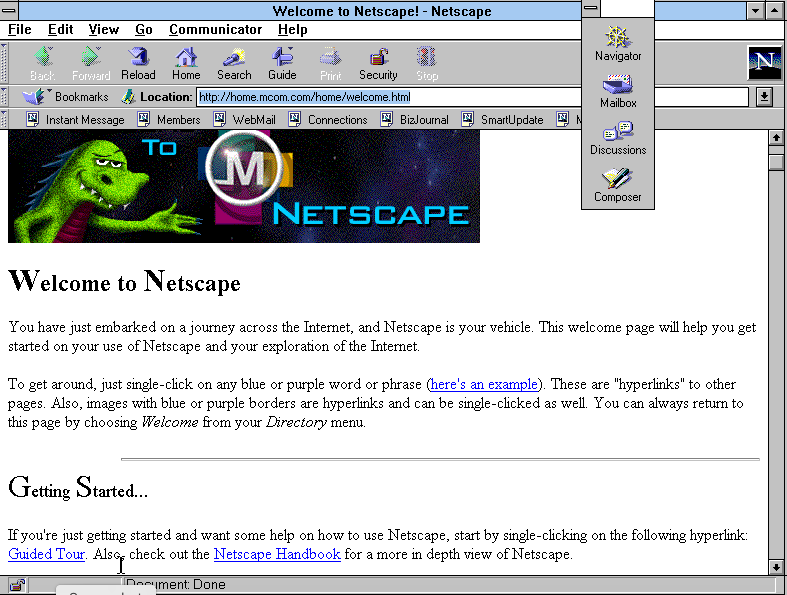The width and height of the screenshot is (787, 595).
Task: Click the Stop loading button
Action: tap(427, 64)
